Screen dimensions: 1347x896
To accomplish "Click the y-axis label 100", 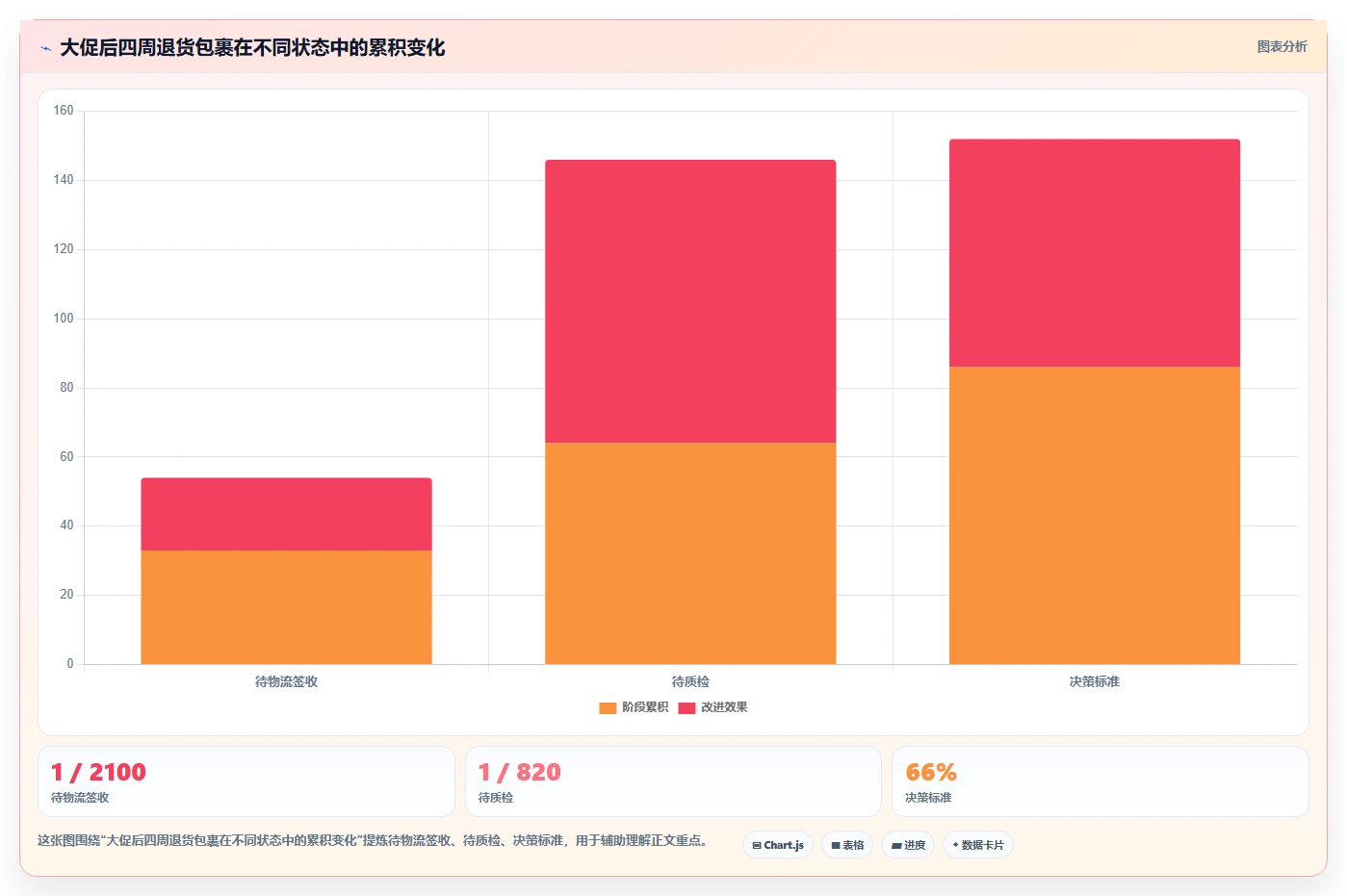I will coord(64,319).
